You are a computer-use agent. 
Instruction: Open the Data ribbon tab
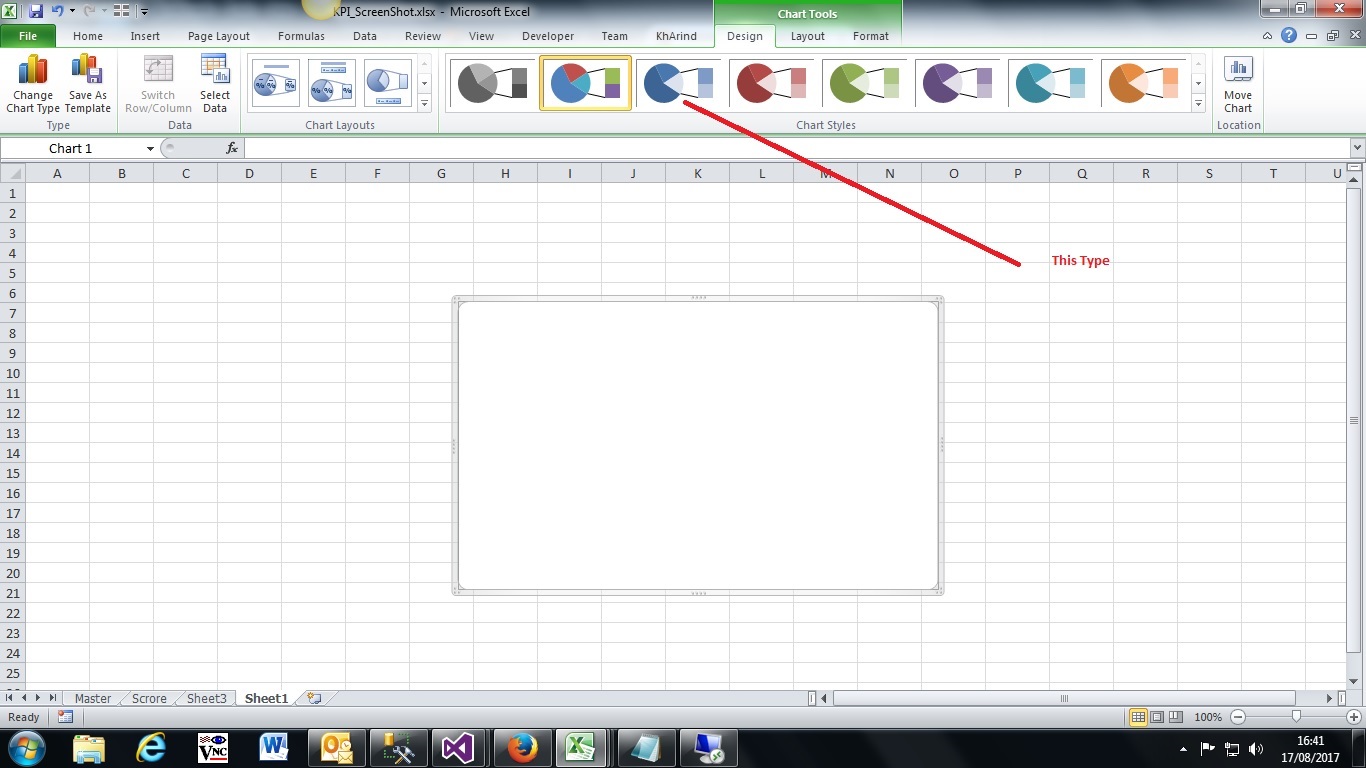(365, 36)
